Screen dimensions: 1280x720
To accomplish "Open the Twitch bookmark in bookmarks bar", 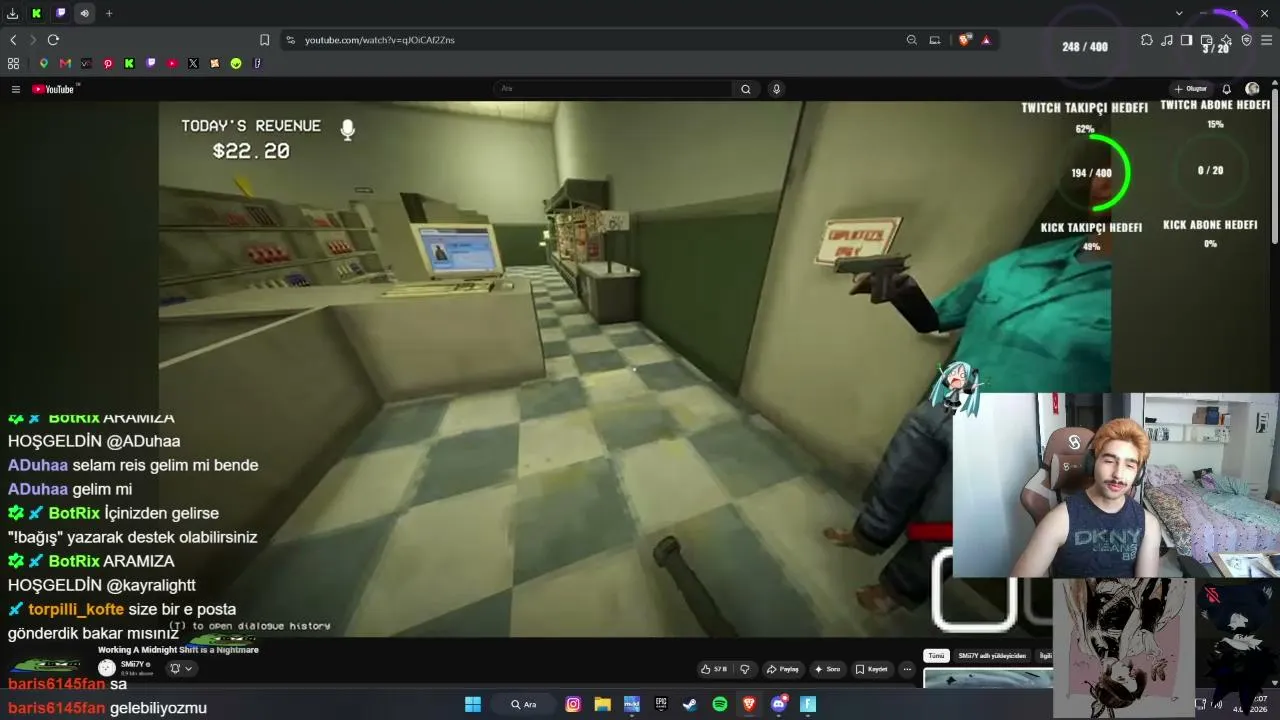I will click(x=151, y=63).
